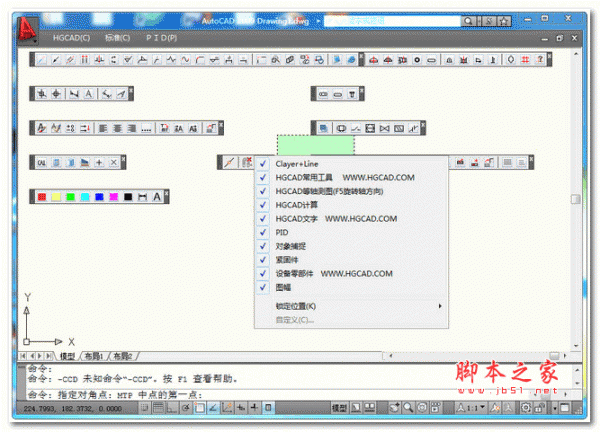Click the zigzag break line tool icon
The height and width of the screenshot is (432, 600).
click(x=171, y=60)
